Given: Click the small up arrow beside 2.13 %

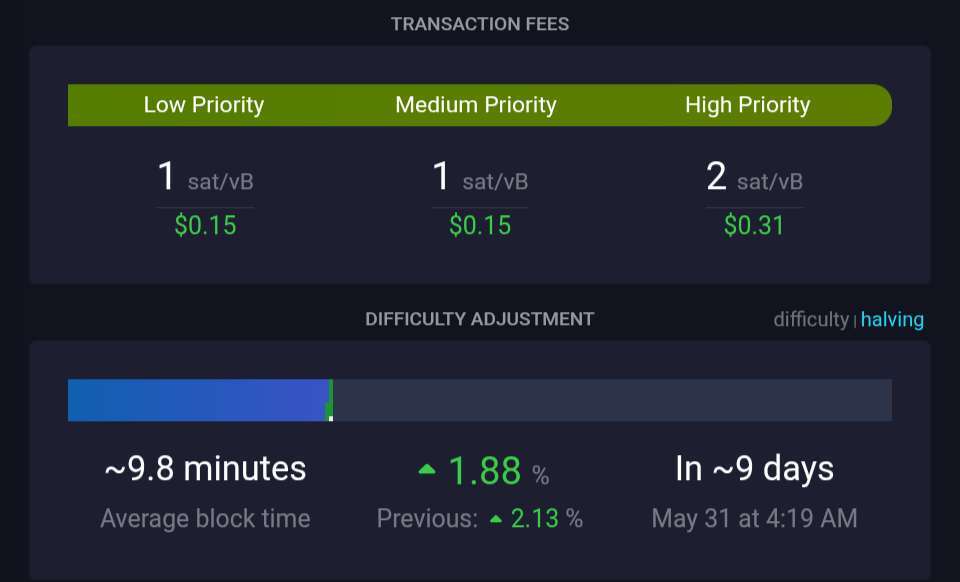Looking at the screenshot, I should click(x=496, y=520).
